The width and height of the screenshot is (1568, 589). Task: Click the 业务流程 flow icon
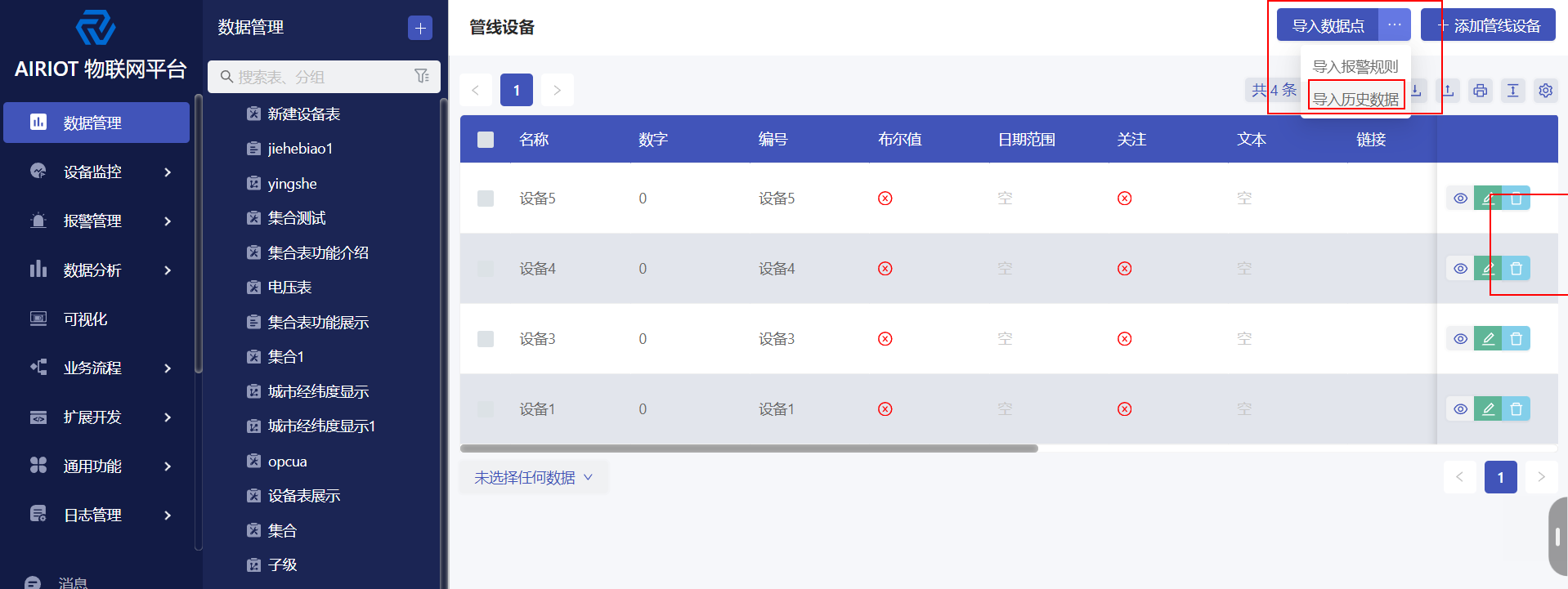coord(38,367)
